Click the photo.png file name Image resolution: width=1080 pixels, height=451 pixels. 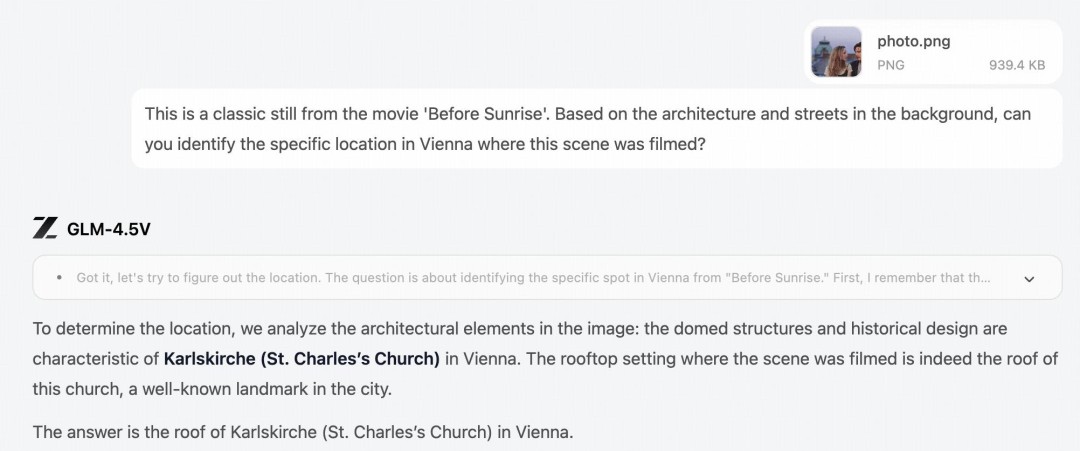(913, 41)
